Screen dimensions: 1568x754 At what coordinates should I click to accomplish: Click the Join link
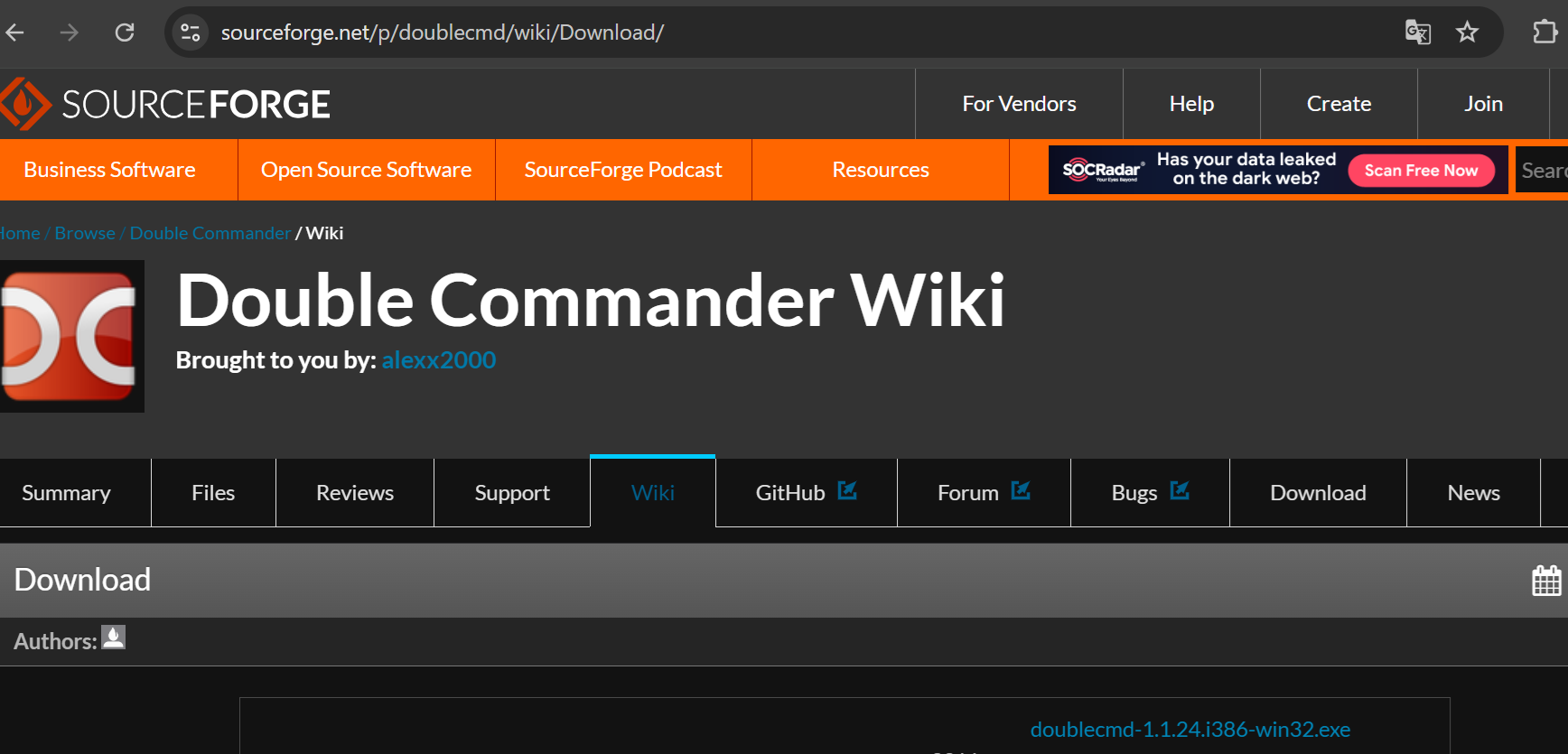(1483, 104)
